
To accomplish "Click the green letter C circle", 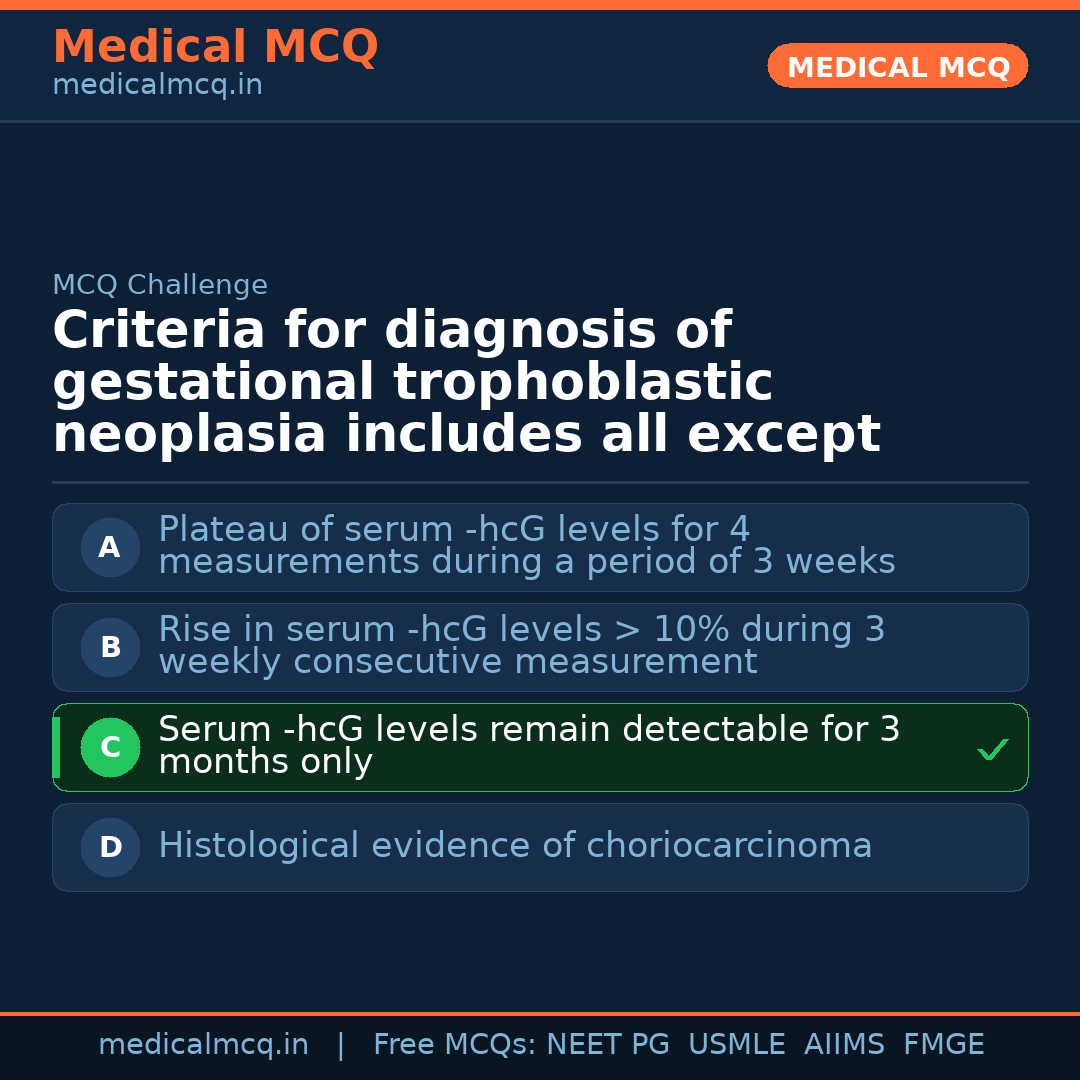I will click(x=110, y=748).
